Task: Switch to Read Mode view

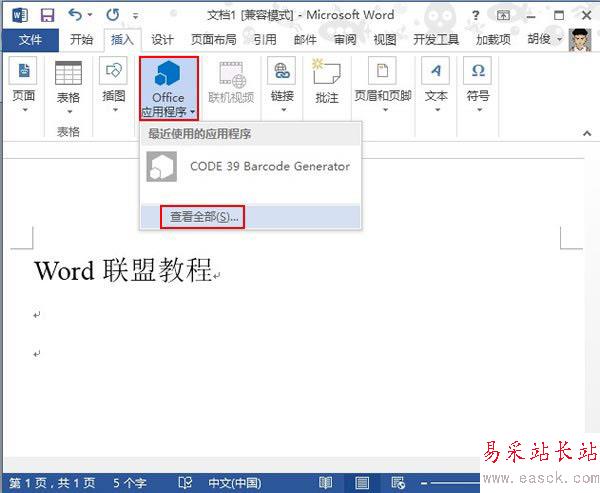Action: click(326, 483)
